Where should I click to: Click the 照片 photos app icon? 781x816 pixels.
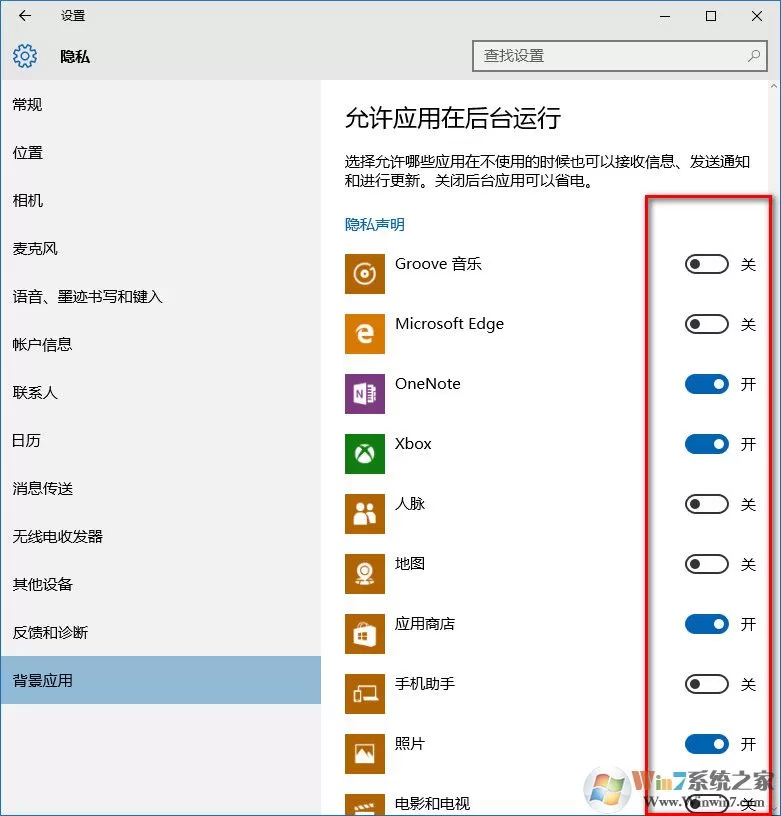pos(365,754)
